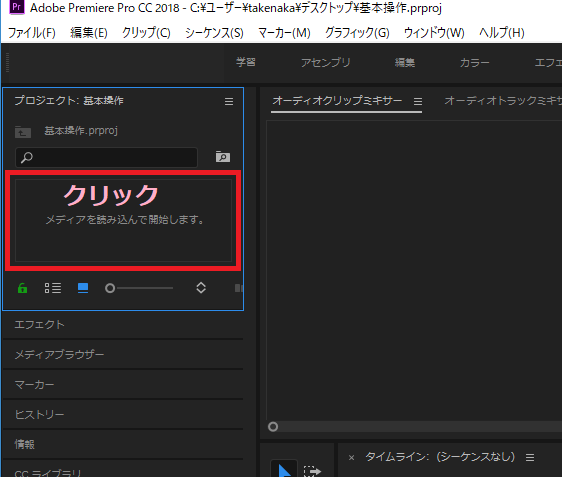Open the ファイル(F) menu
The image size is (562, 477).
coord(32,33)
